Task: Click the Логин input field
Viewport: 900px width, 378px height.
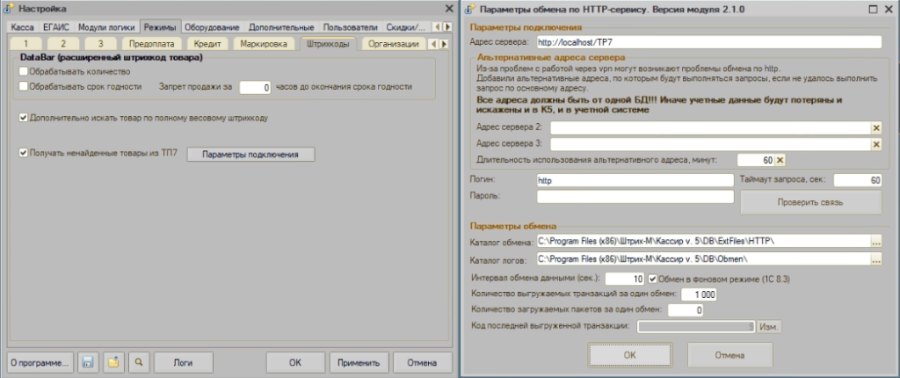Action: pyautogui.click(x=635, y=180)
